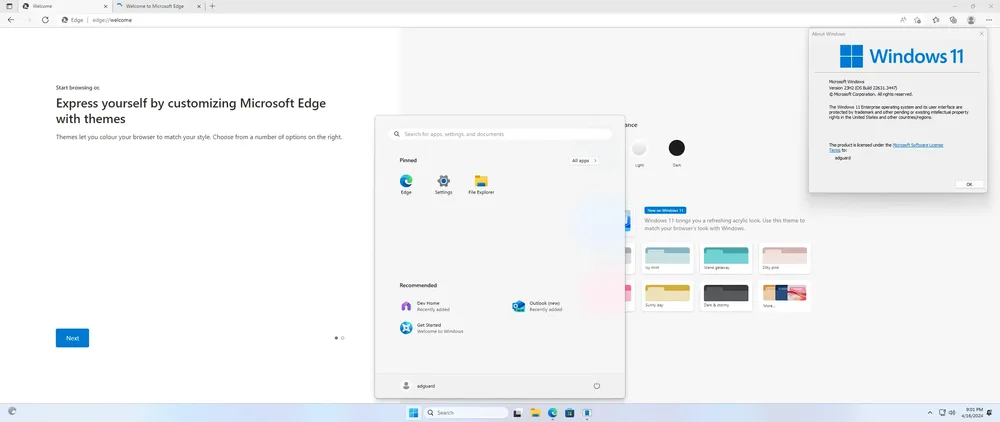Open Edge tab actions menu icon
The width and height of the screenshot is (1000, 422).
[x=9, y=6]
